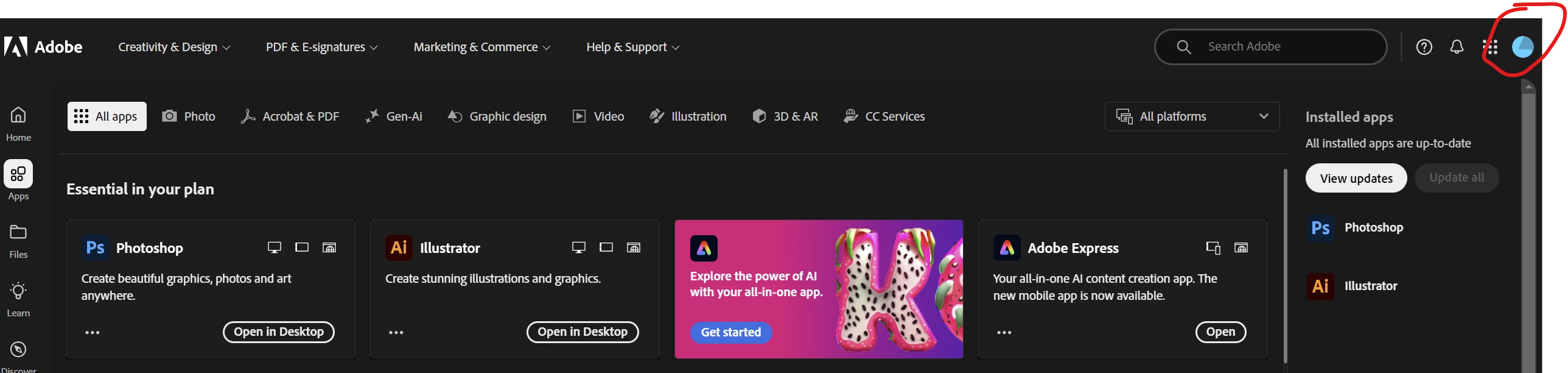Expand Help & Support menu
1568x373 pixels.
click(633, 47)
